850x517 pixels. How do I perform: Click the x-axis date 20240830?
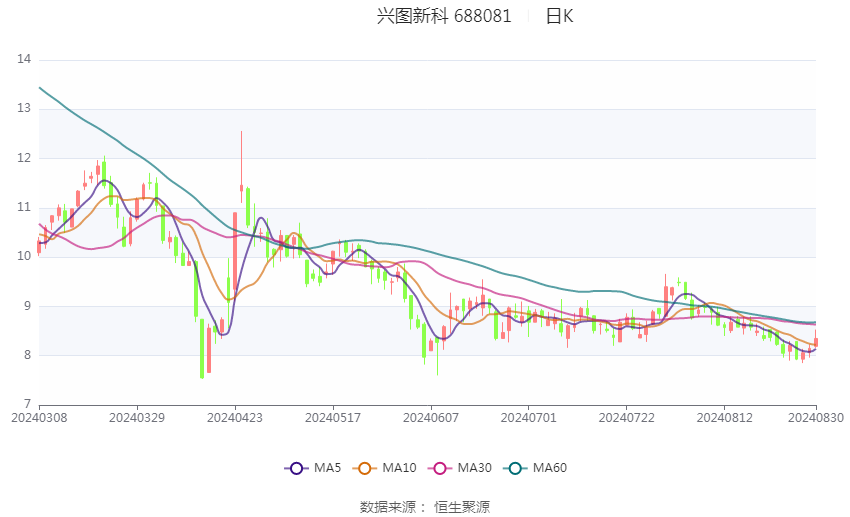coord(816,418)
